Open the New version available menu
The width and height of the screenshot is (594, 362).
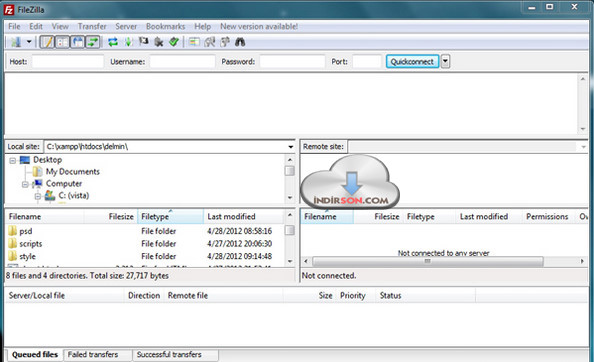pyautogui.click(x=259, y=27)
